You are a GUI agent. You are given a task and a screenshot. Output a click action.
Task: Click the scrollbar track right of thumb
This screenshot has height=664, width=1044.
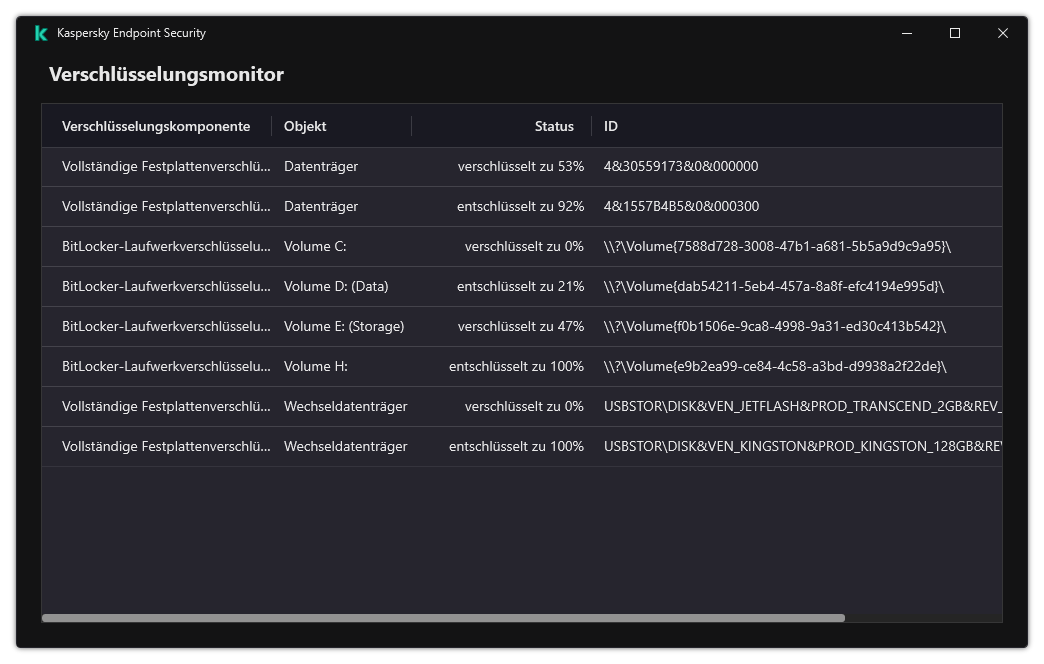[920, 618]
